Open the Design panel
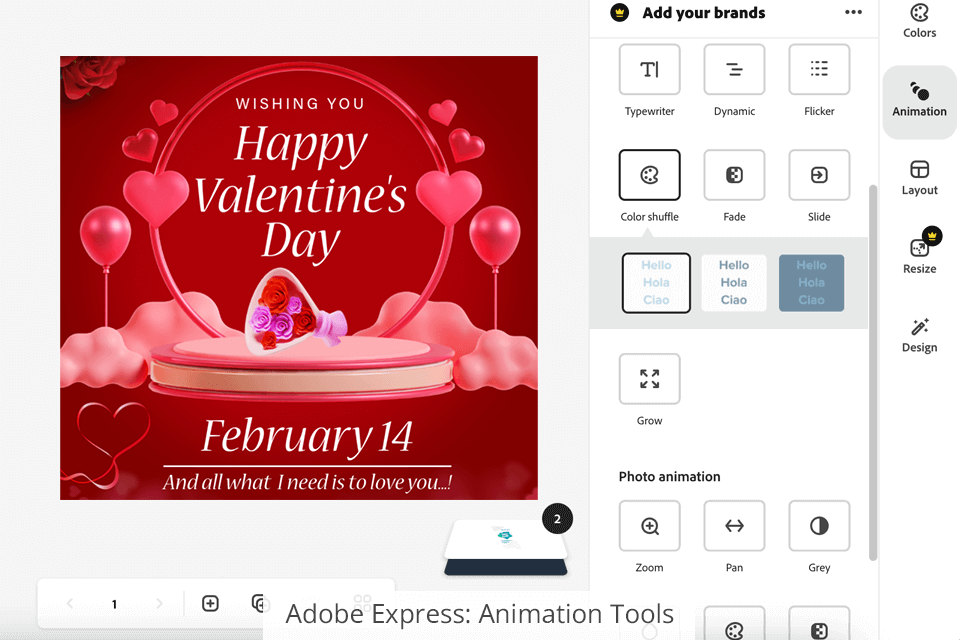 click(x=919, y=336)
